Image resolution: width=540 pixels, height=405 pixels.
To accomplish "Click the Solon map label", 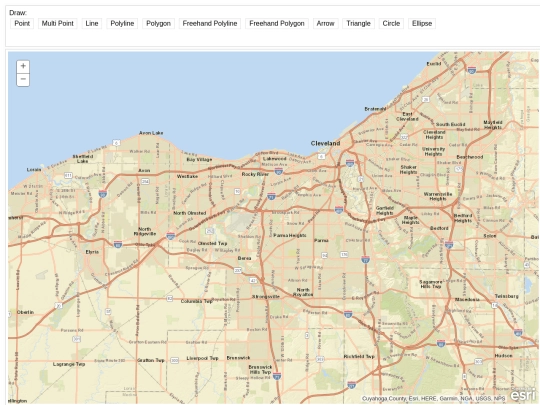I will [x=490, y=236].
